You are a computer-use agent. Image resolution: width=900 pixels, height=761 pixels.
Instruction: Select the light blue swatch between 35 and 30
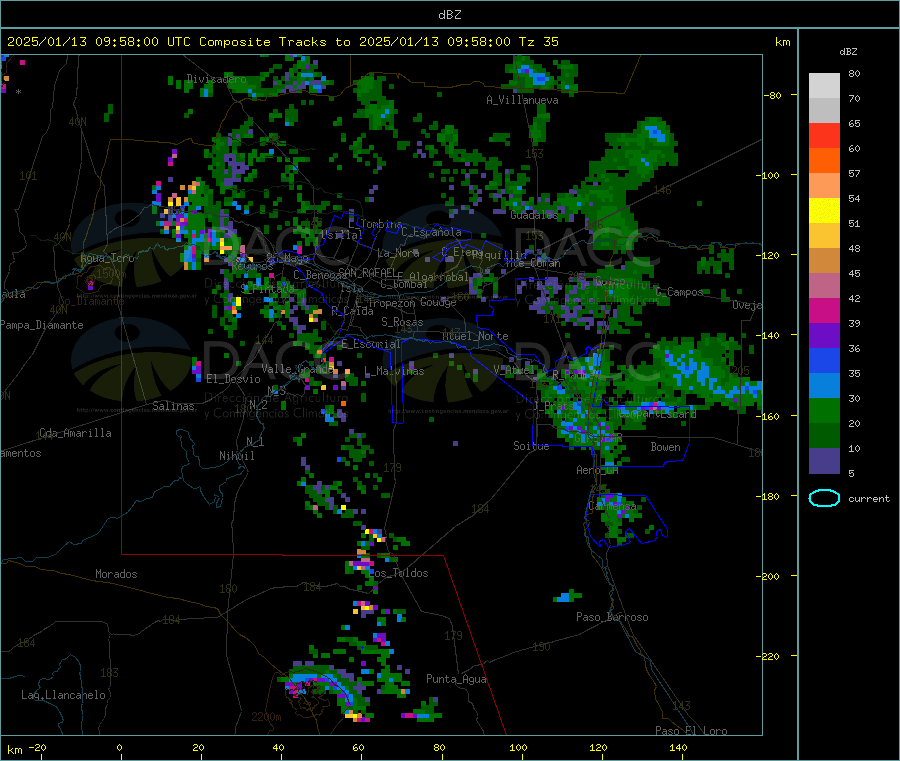point(824,386)
